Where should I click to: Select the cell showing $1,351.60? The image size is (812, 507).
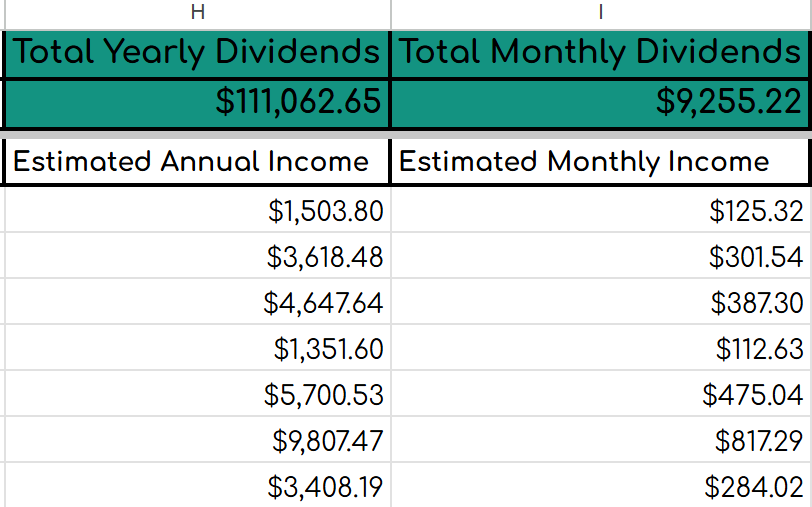click(198, 347)
